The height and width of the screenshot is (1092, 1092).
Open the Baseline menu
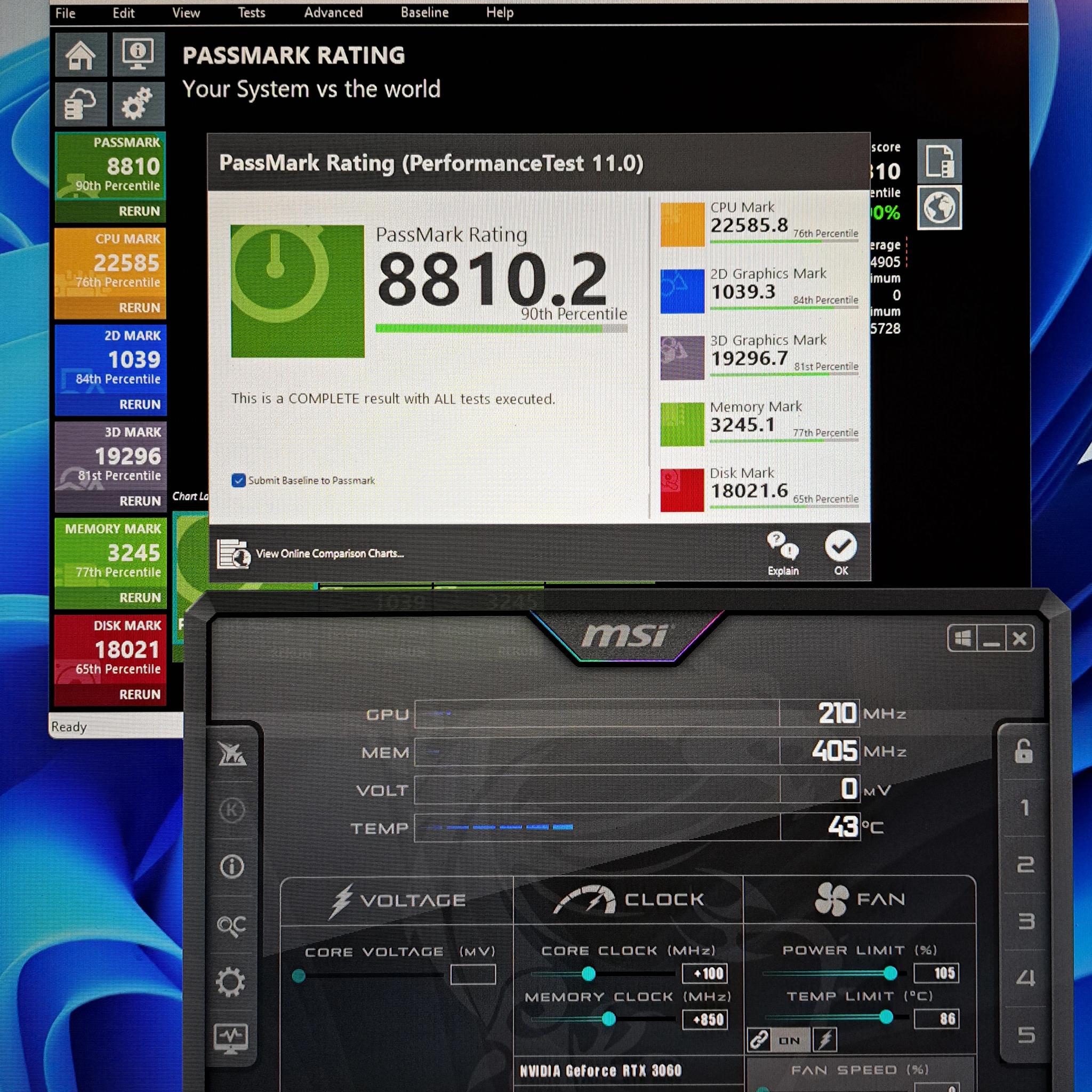point(424,12)
